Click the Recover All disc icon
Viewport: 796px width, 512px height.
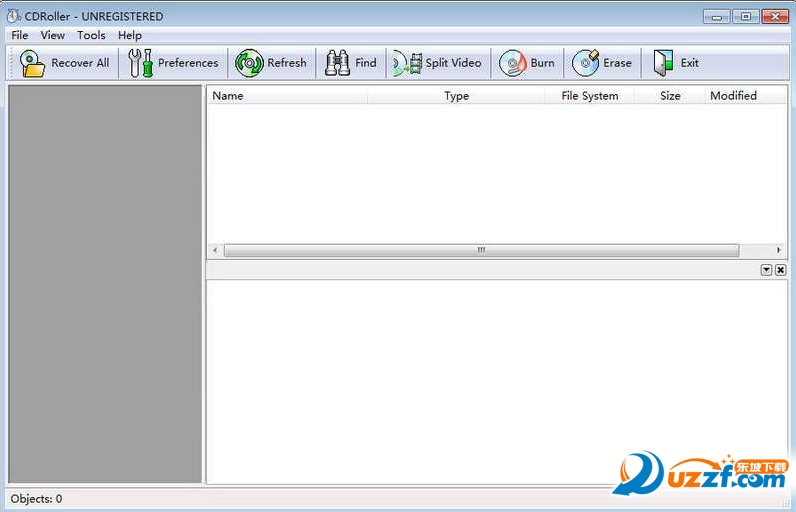point(32,63)
